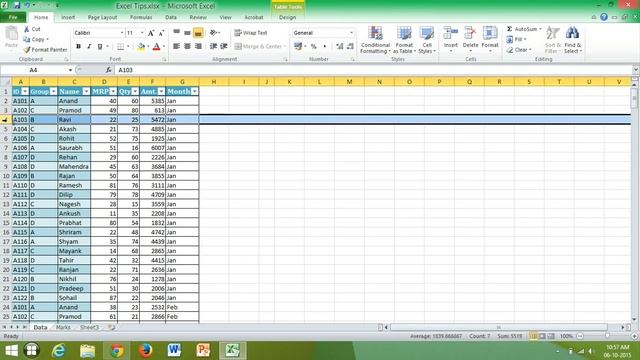Switch to the Design tab
640x360 pixels.
tap(287, 18)
